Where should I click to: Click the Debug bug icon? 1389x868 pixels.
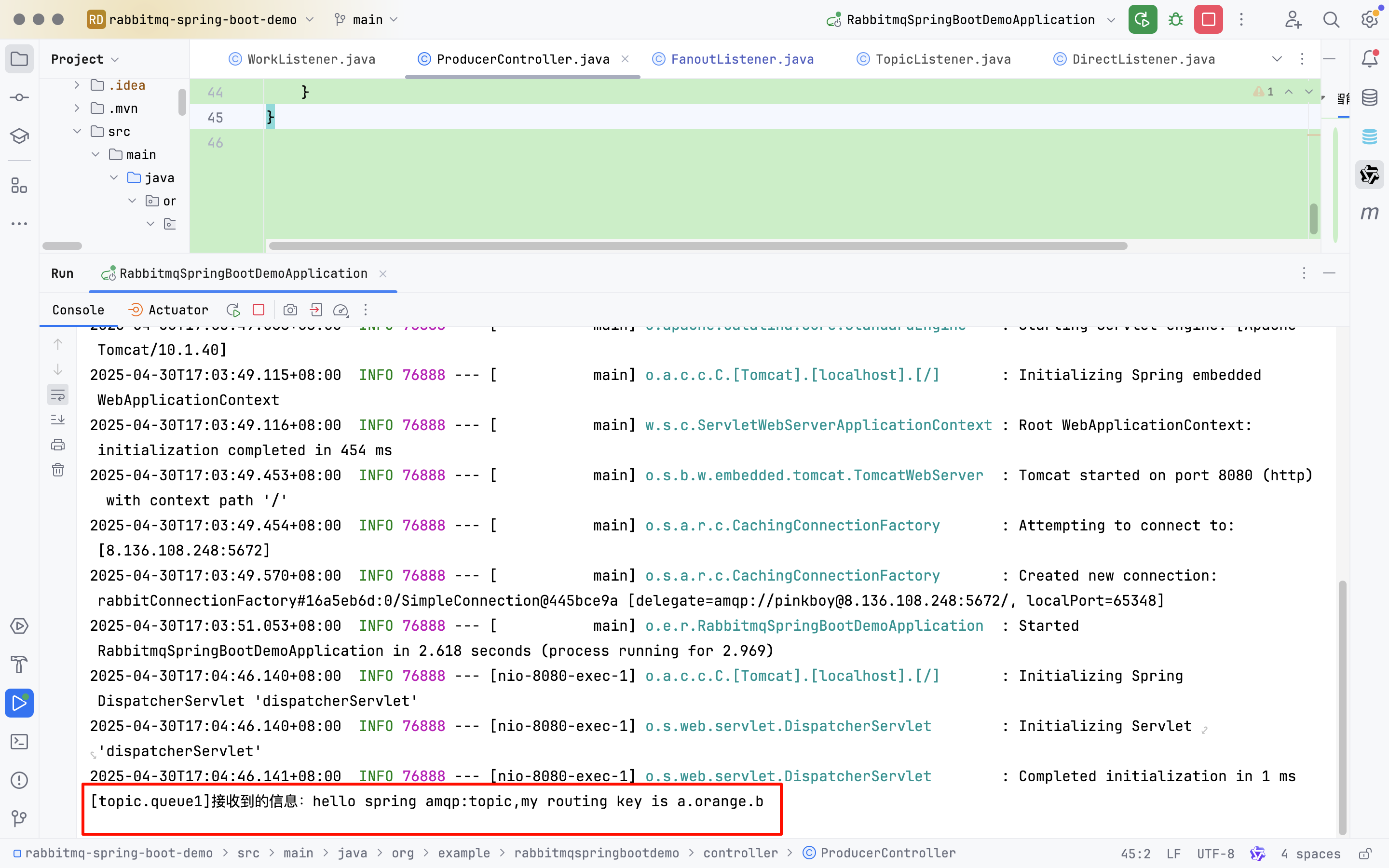click(1175, 19)
